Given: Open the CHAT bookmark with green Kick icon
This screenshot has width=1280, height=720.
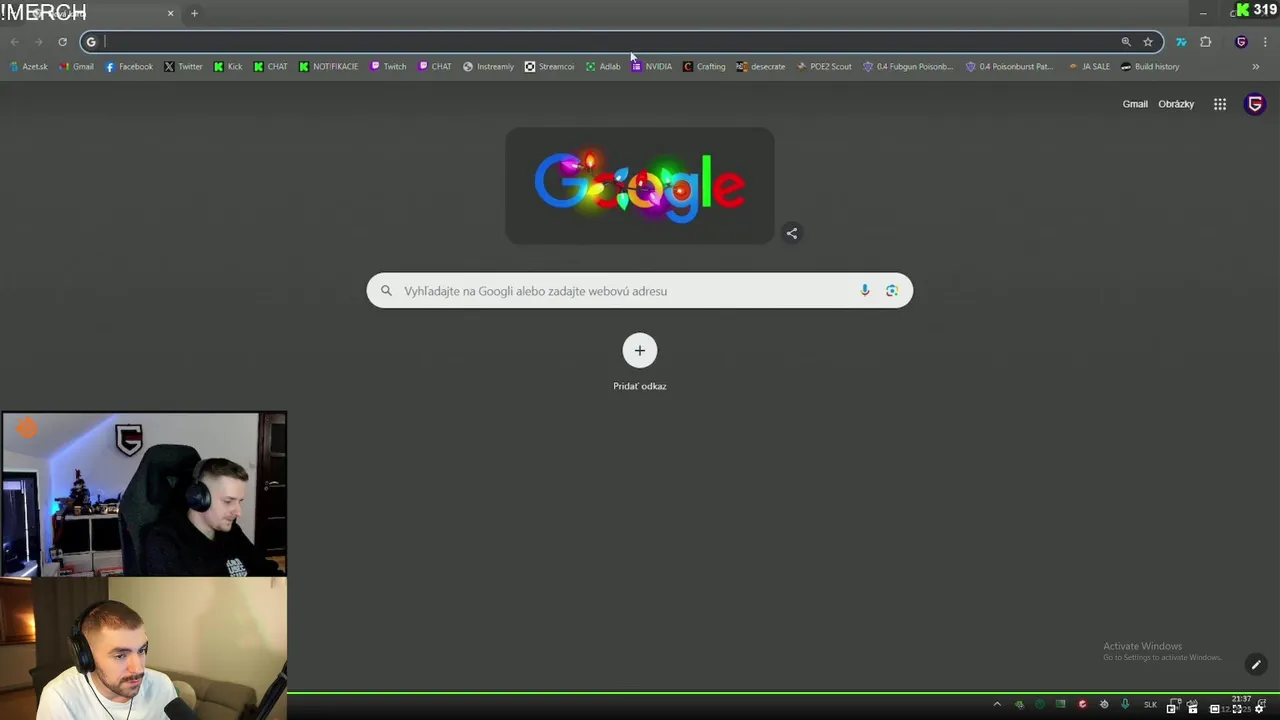Looking at the screenshot, I should click(271, 67).
